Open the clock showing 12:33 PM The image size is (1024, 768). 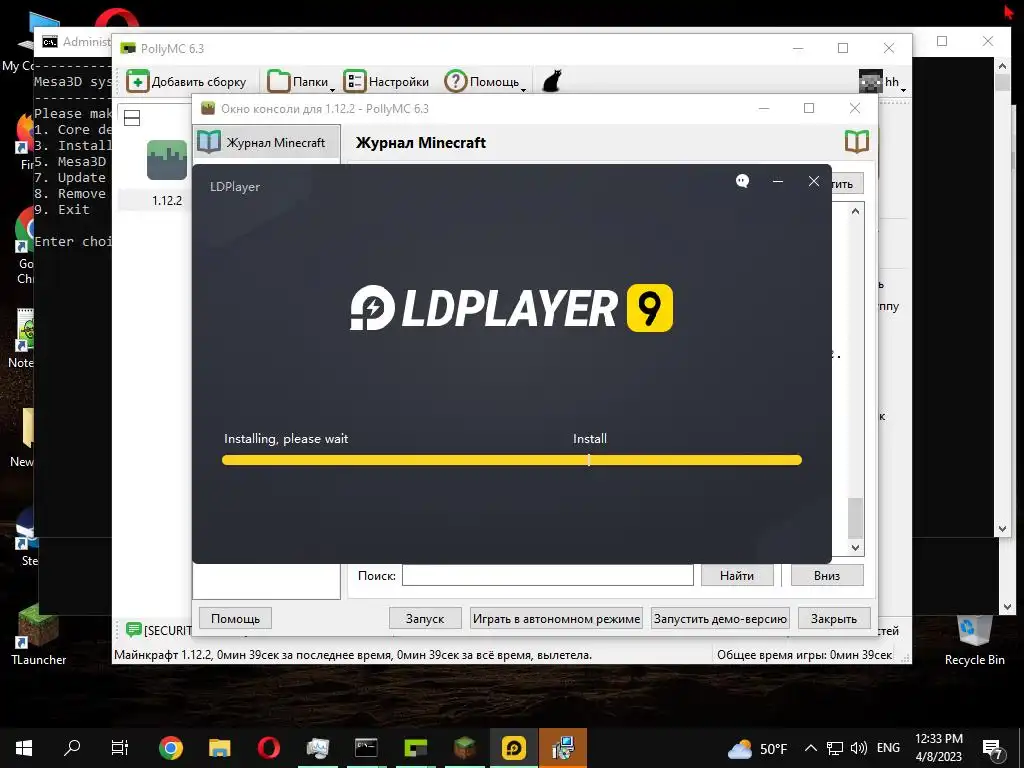pyautogui.click(x=939, y=748)
